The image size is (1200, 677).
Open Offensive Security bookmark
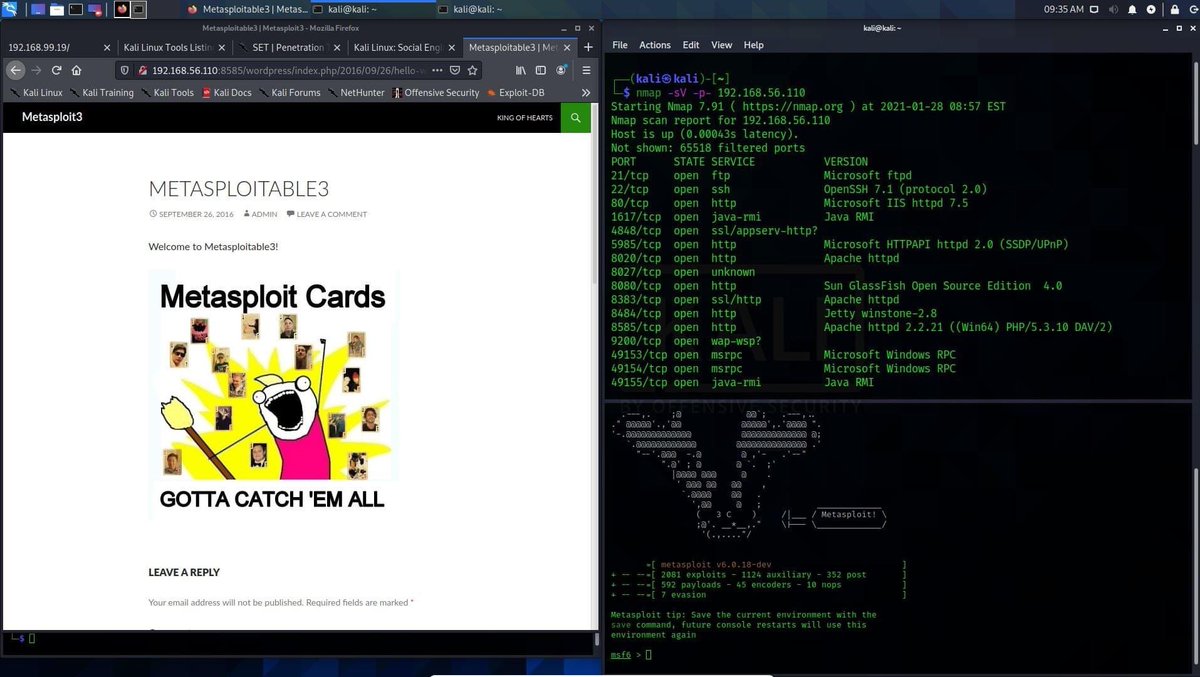pyautogui.click(x=436, y=92)
